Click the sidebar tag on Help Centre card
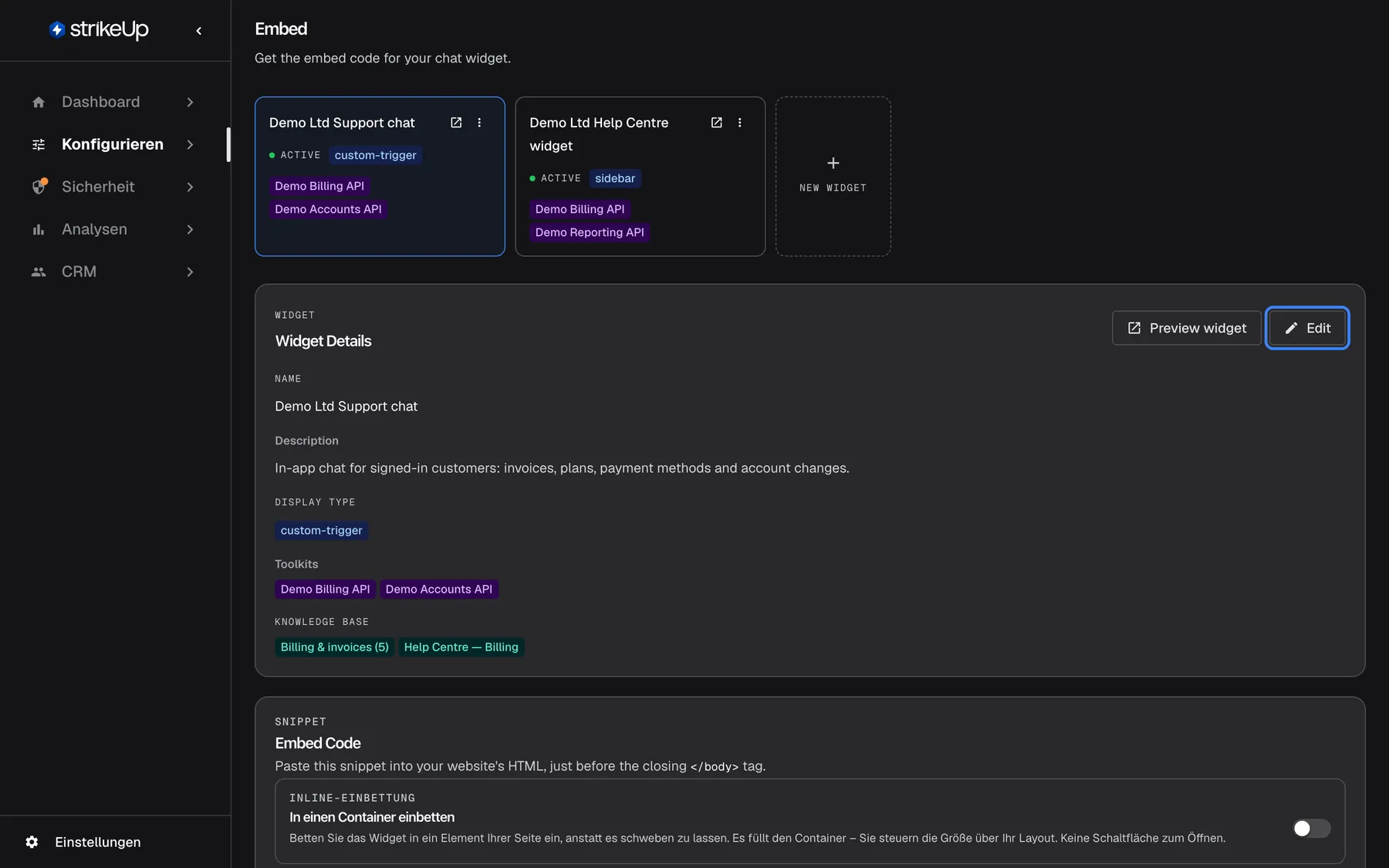This screenshot has height=868, width=1389. 615,178
